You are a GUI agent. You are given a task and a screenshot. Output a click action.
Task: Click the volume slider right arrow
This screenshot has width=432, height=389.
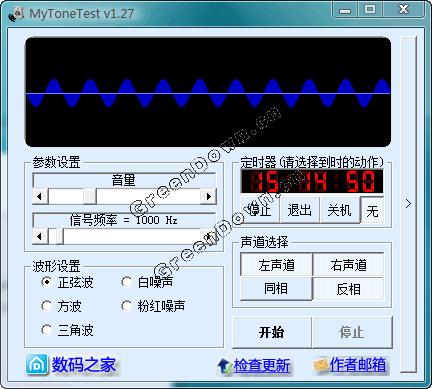(x=209, y=196)
